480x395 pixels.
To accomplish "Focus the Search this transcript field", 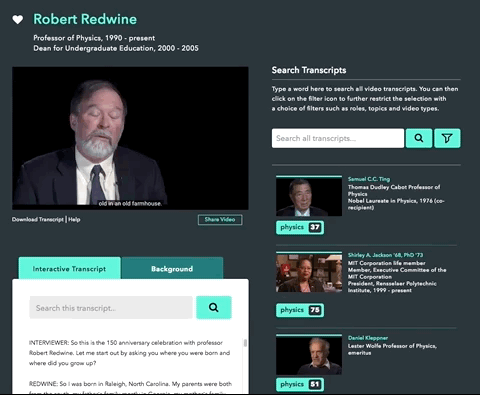I will (x=111, y=307).
